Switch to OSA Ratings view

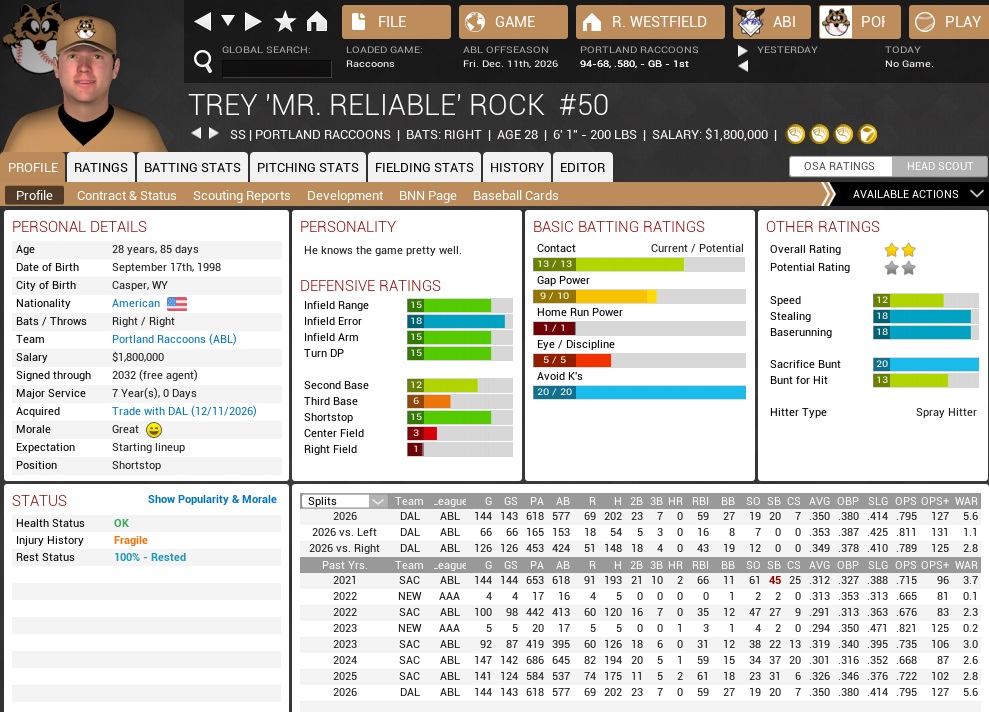[x=839, y=166]
